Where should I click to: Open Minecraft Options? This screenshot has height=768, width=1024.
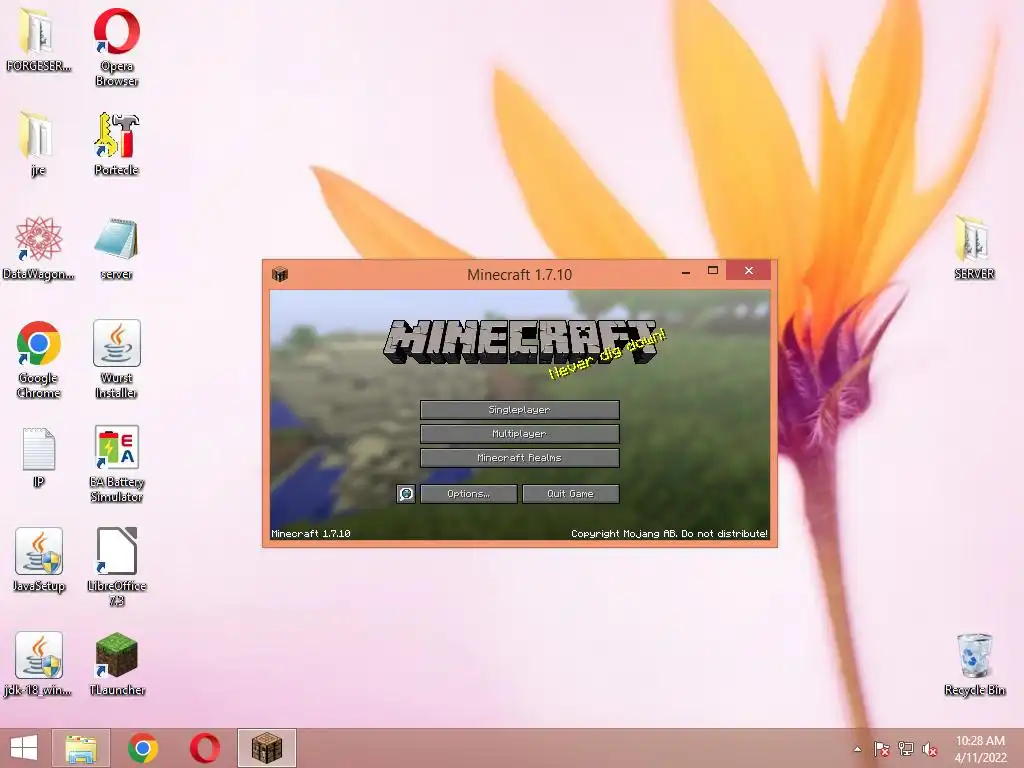pos(468,494)
